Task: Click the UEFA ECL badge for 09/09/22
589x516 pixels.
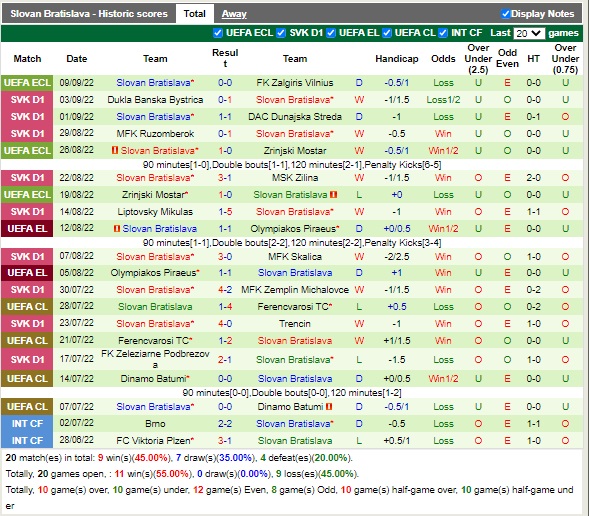Action: (27, 83)
